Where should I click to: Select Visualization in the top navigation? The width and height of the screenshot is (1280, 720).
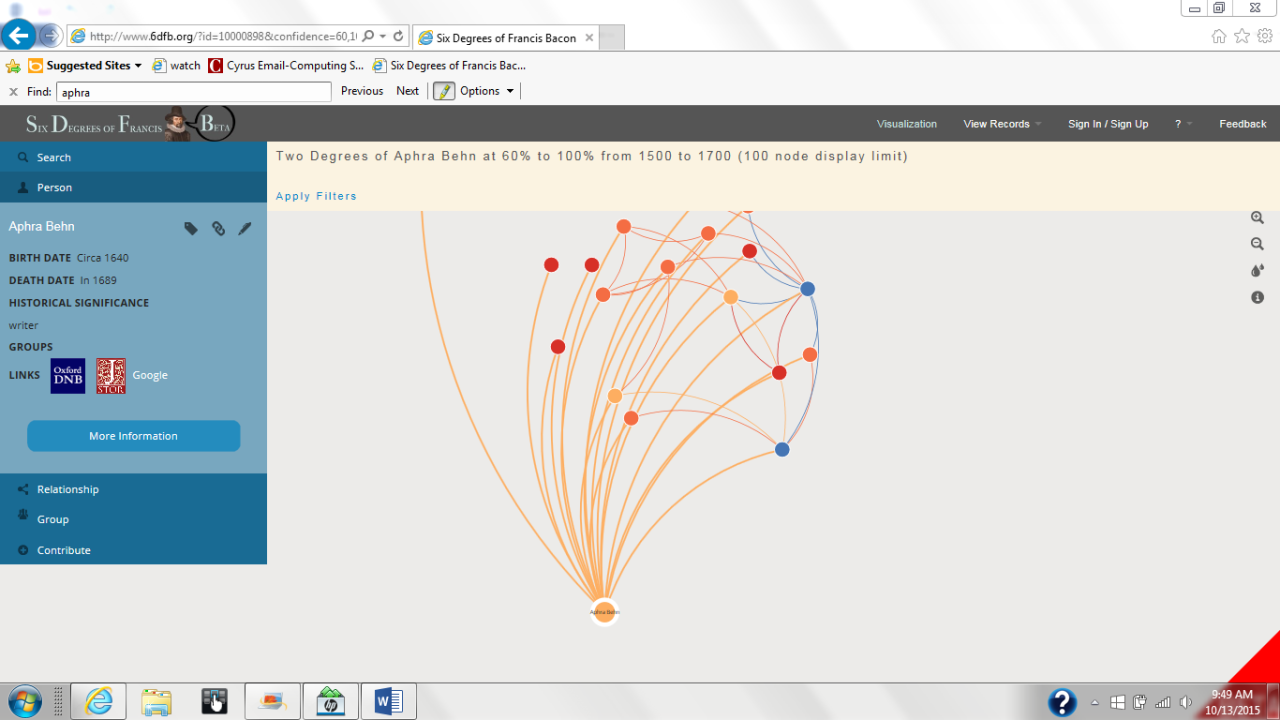906,124
